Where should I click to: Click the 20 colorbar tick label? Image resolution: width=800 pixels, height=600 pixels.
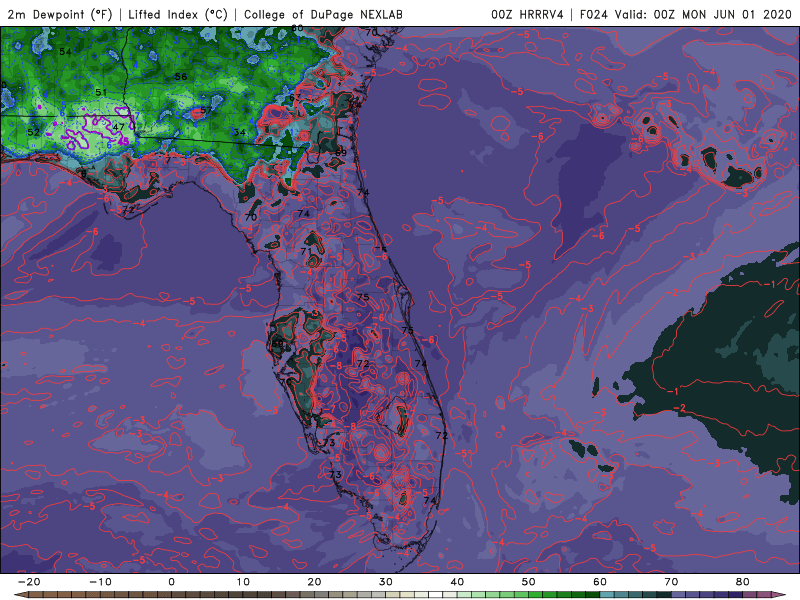click(314, 582)
